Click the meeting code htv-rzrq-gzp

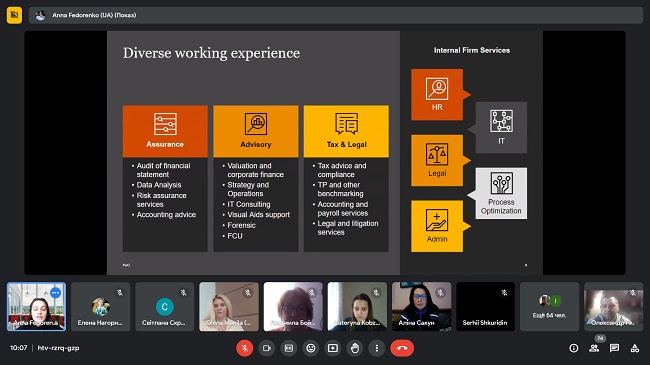[58, 348]
